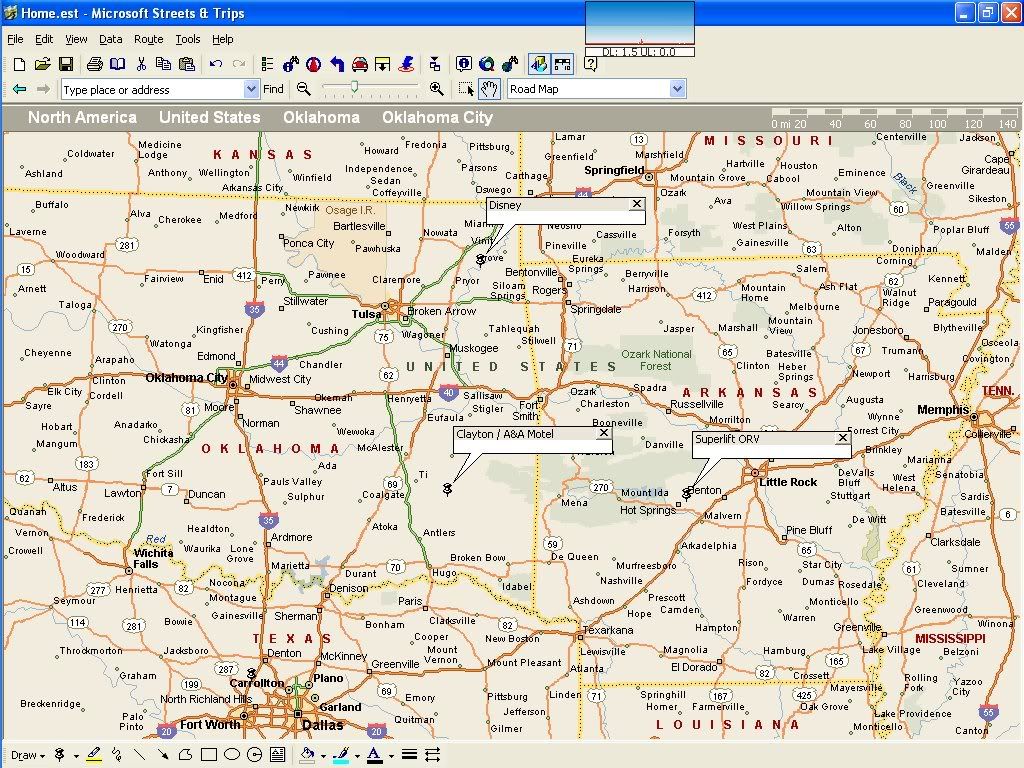
Task: Click the Paste clipboard icon
Action: pos(187,64)
